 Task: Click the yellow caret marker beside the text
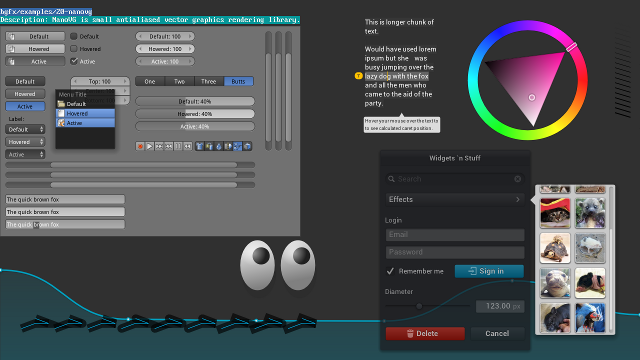[x=358, y=76]
